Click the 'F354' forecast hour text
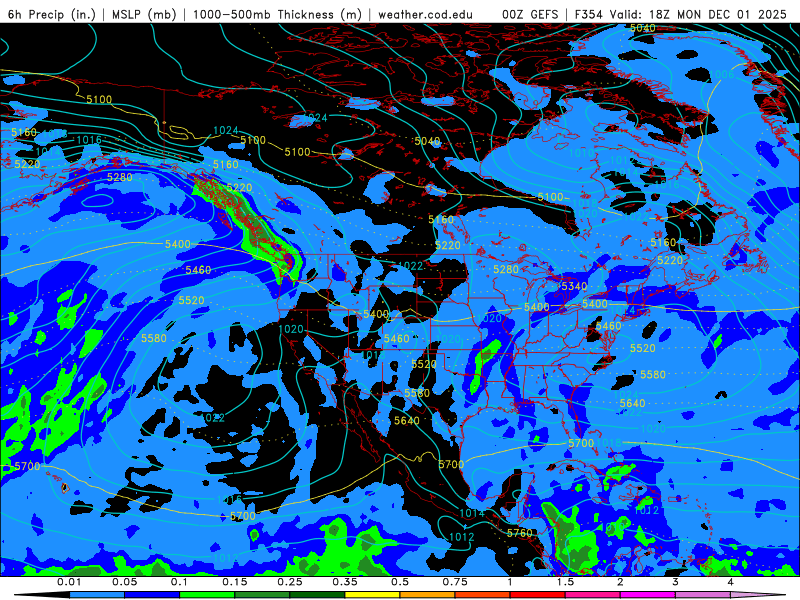The image size is (800, 600). click(x=588, y=14)
